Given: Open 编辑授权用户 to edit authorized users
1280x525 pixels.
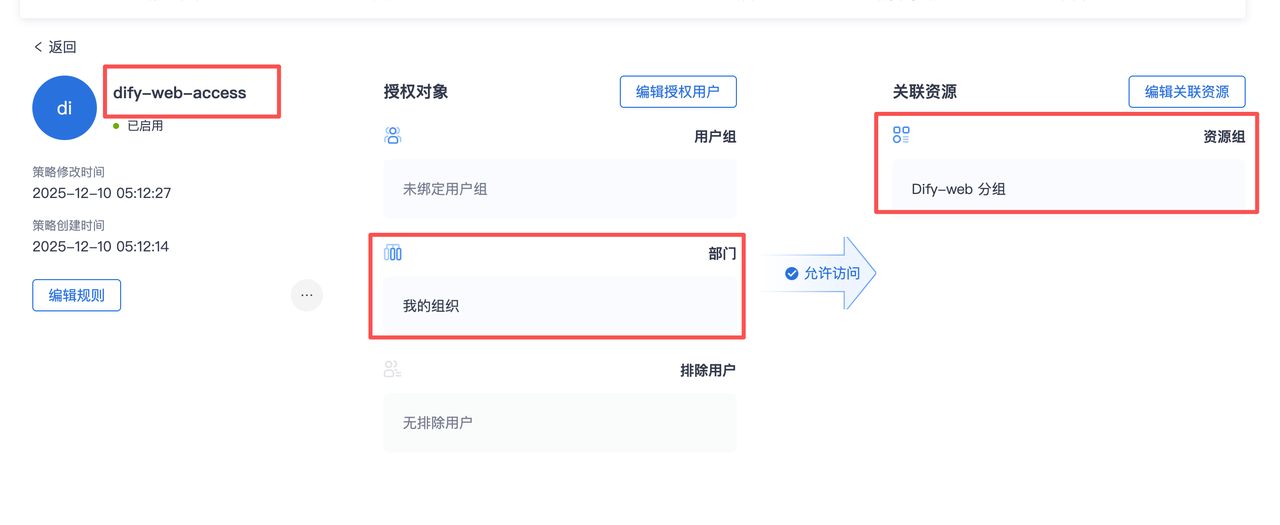Looking at the screenshot, I should (678, 92).
